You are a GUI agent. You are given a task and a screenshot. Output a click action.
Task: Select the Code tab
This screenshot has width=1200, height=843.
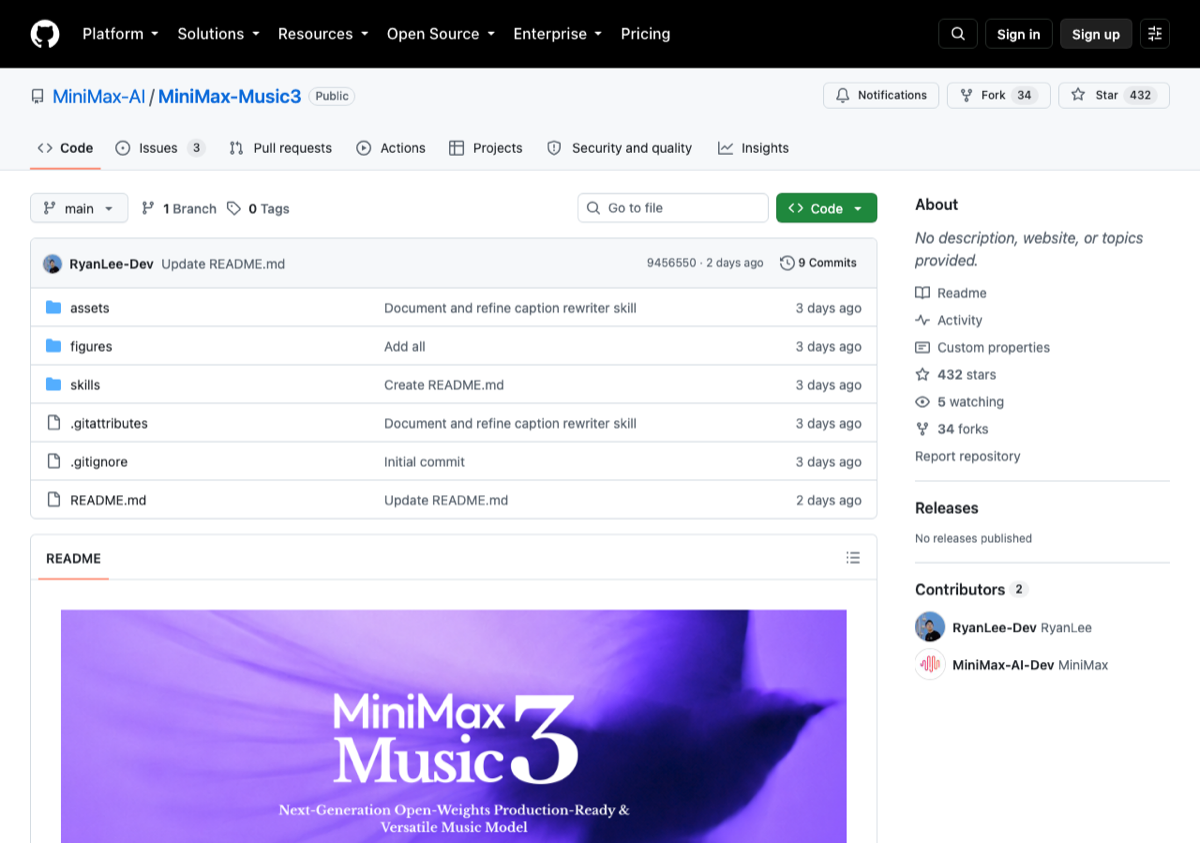[65, 148]
